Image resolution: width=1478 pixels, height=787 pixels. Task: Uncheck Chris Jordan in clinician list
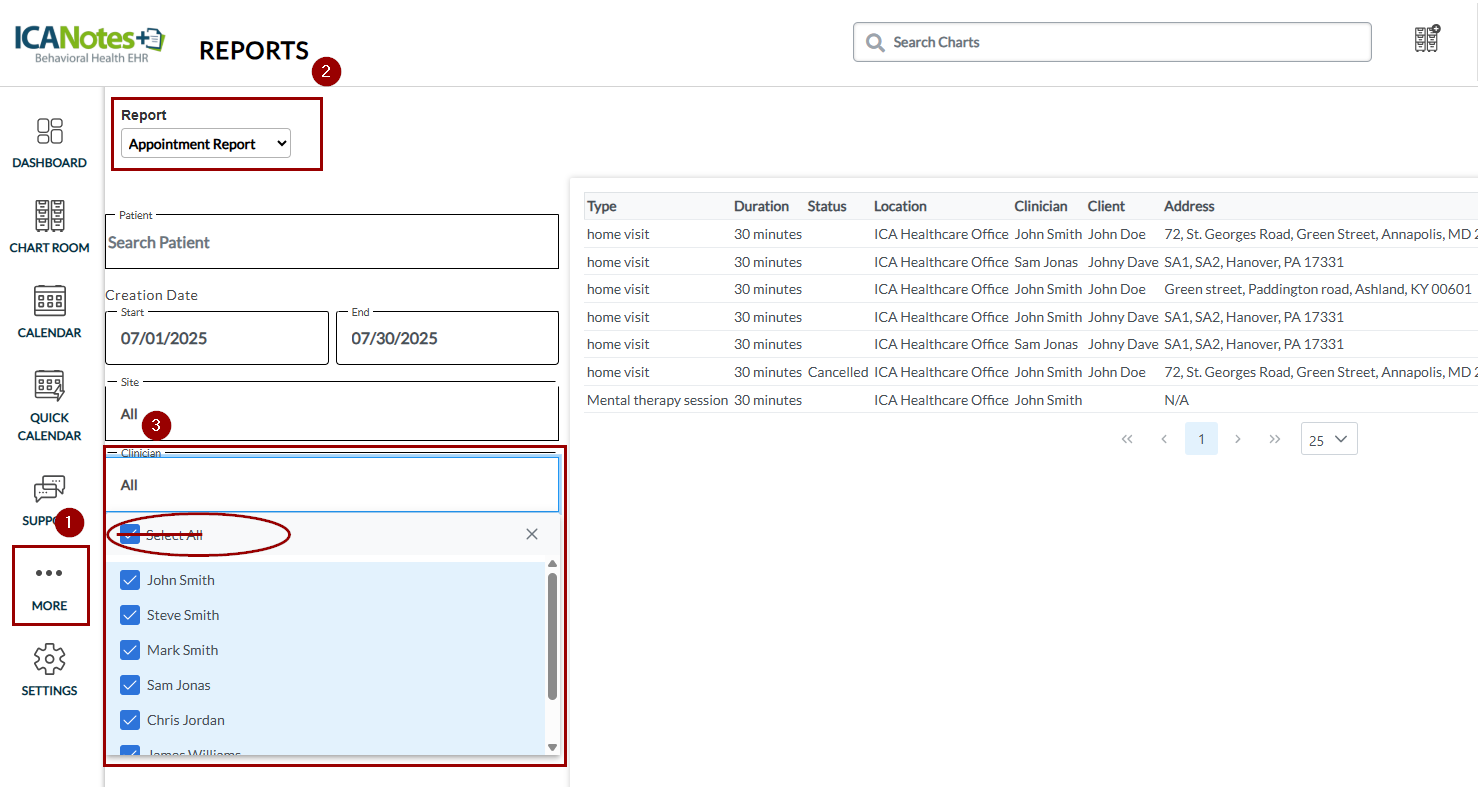click(130, 720)
